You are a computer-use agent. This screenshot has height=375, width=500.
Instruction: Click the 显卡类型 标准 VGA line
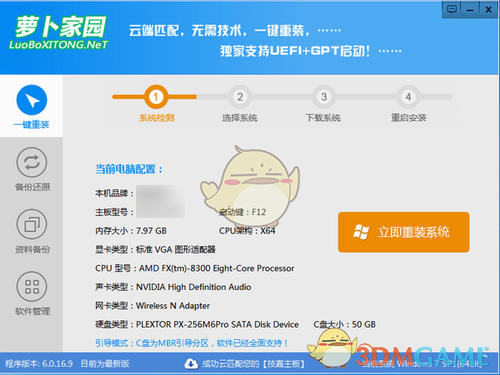155,249
